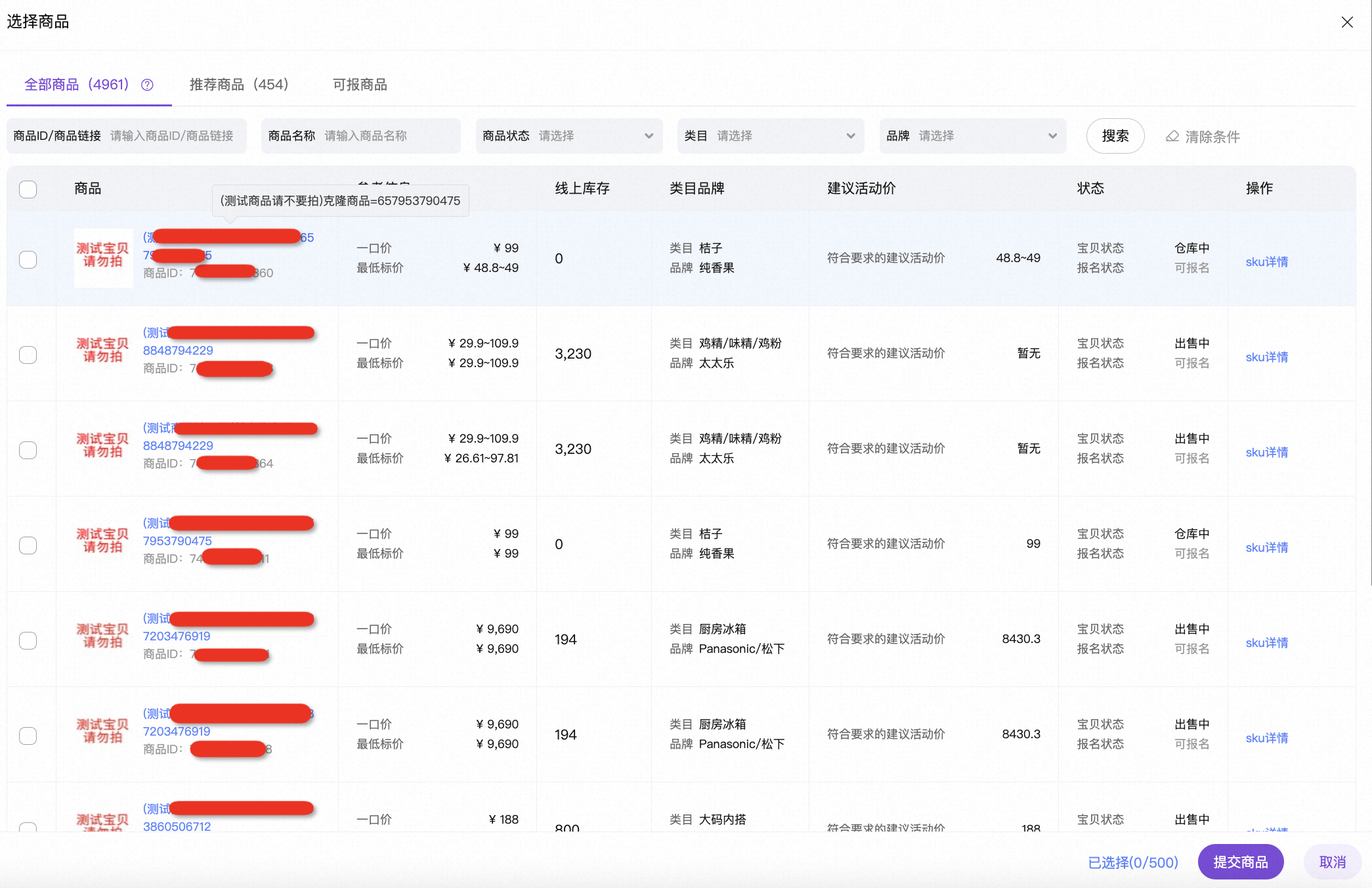Click 建议活动价 column header
Viewport: 1372px width, 888px height.
pos(861,189)
